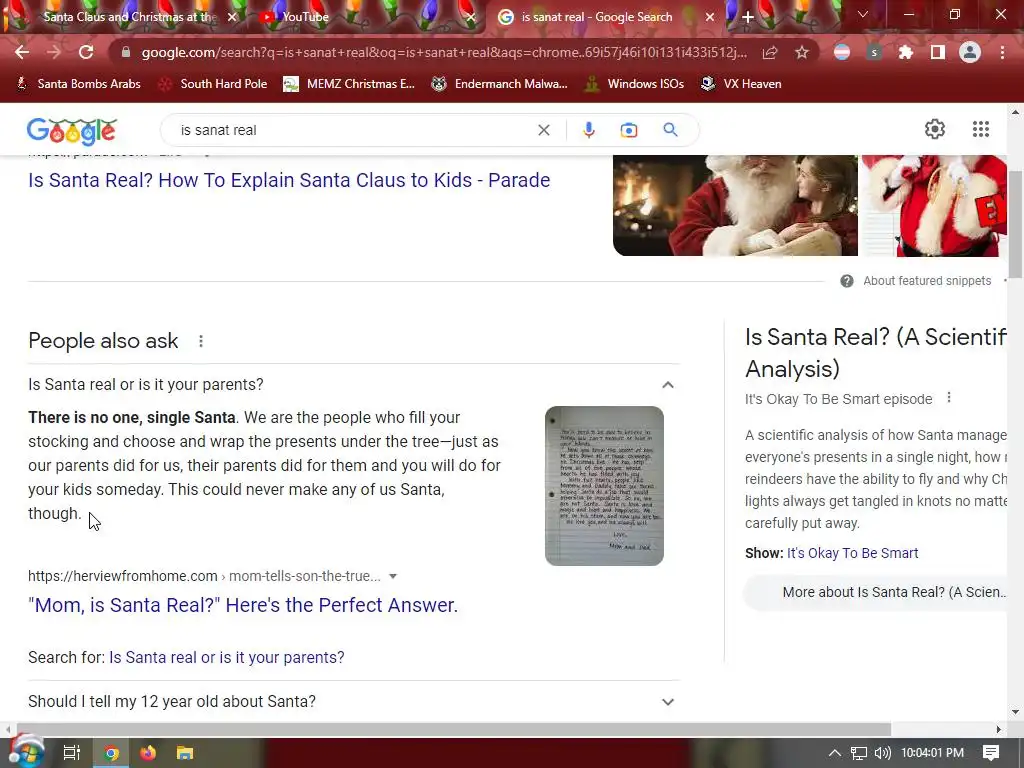Open the volume control in tray
1024x768 pixels.
point(882,753)
